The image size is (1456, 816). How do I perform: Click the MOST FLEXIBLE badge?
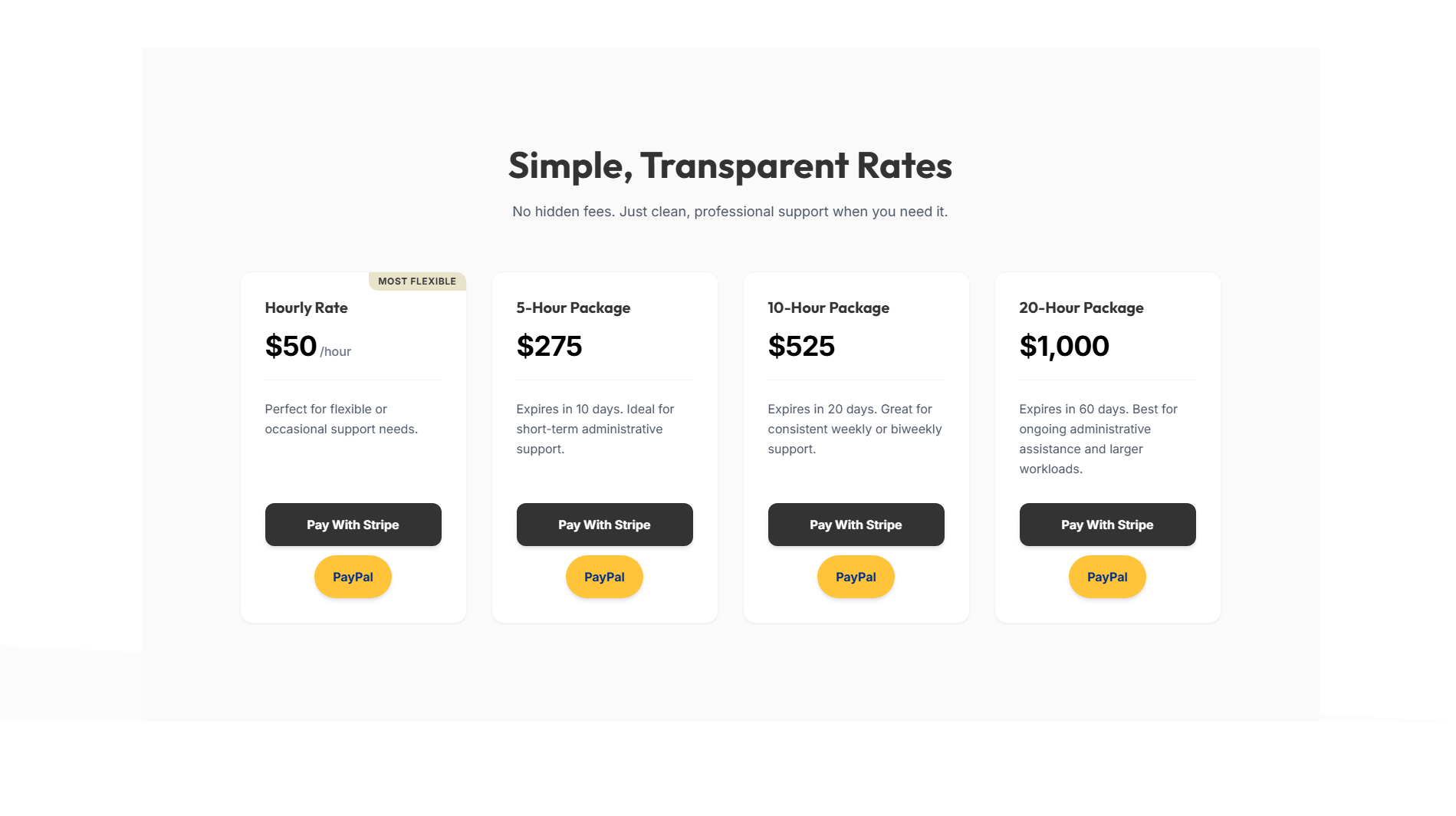[416, 281]
